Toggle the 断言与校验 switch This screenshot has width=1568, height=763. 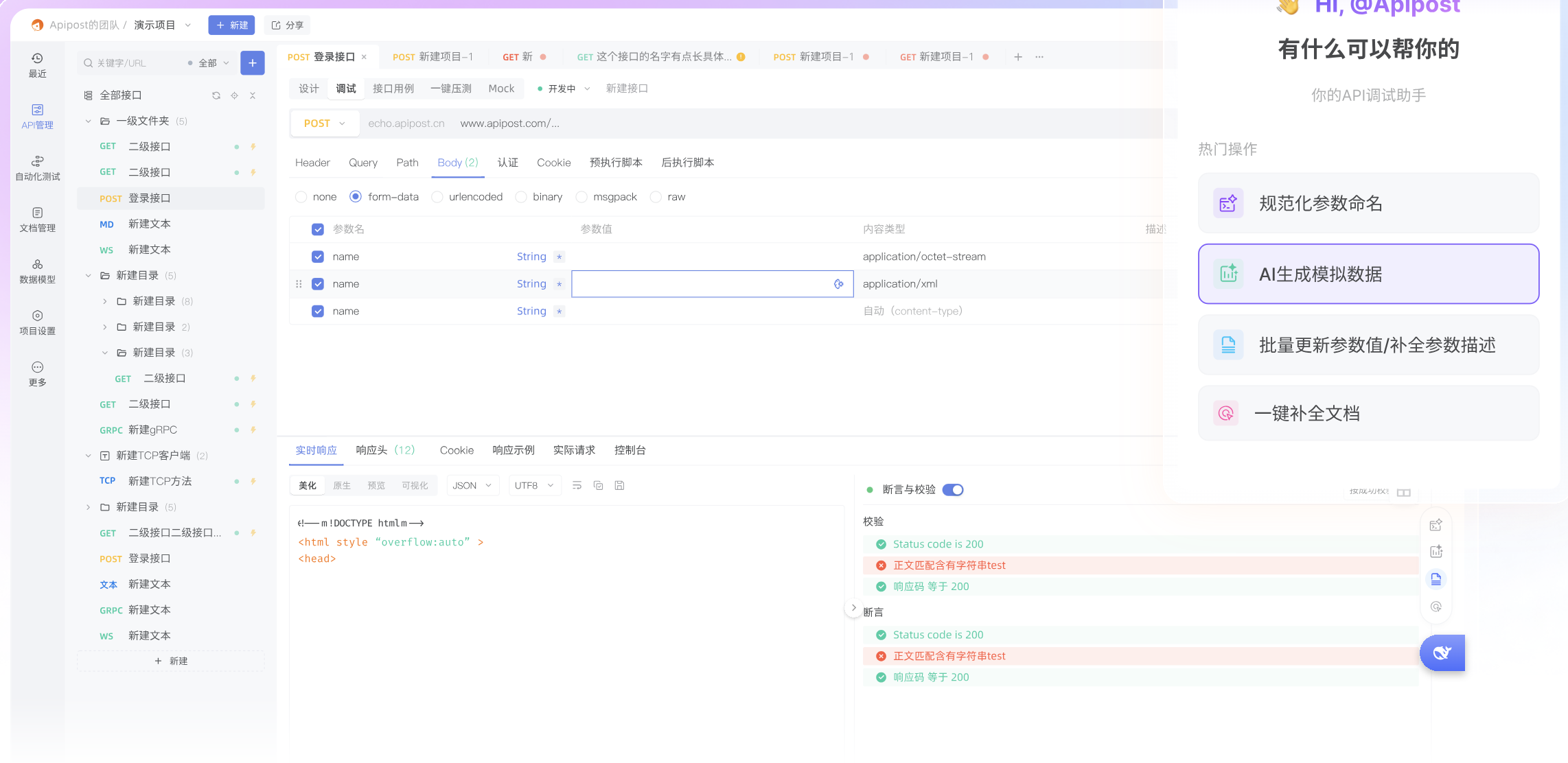pos(952,489)
